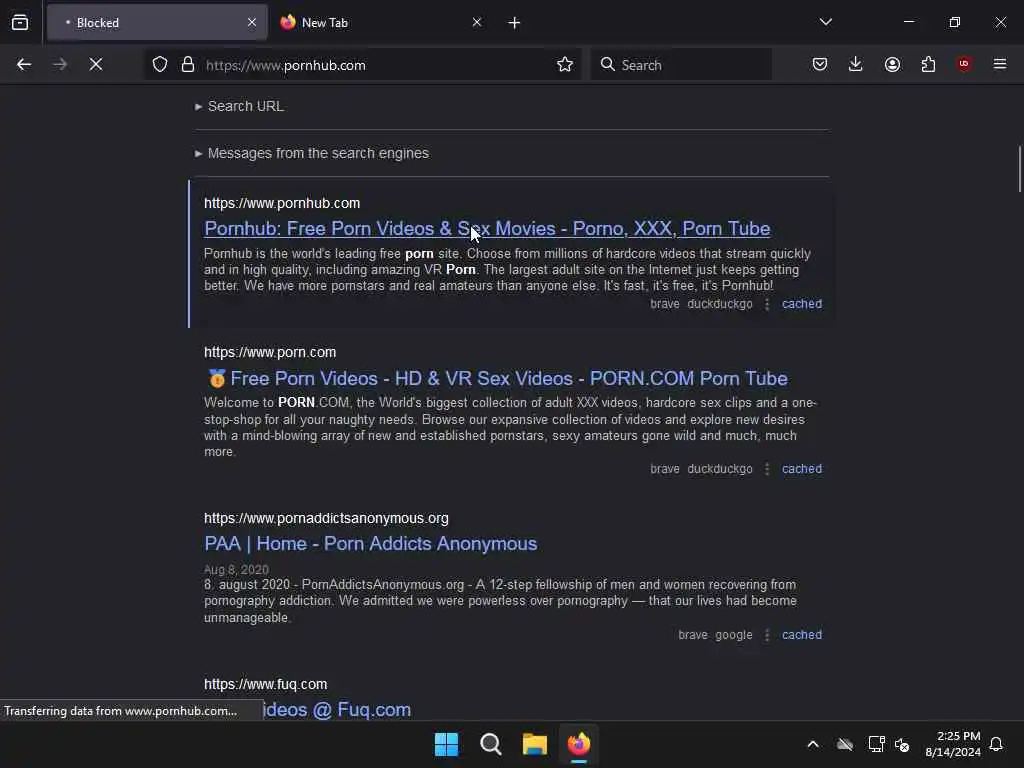Click the search bar magnifier icon

pos(607,64)
